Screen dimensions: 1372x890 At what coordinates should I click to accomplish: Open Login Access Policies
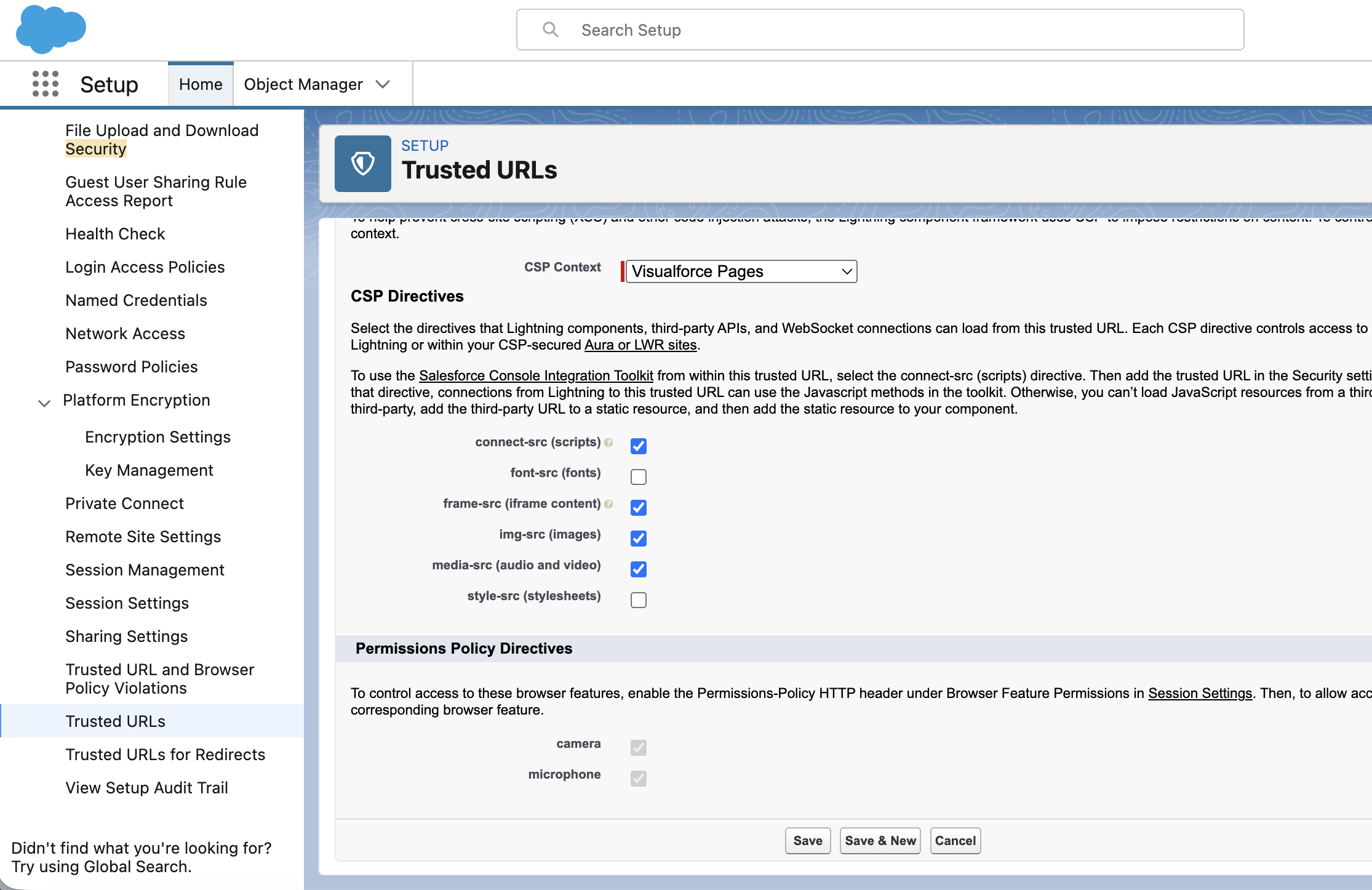click(x=145, y=267)
